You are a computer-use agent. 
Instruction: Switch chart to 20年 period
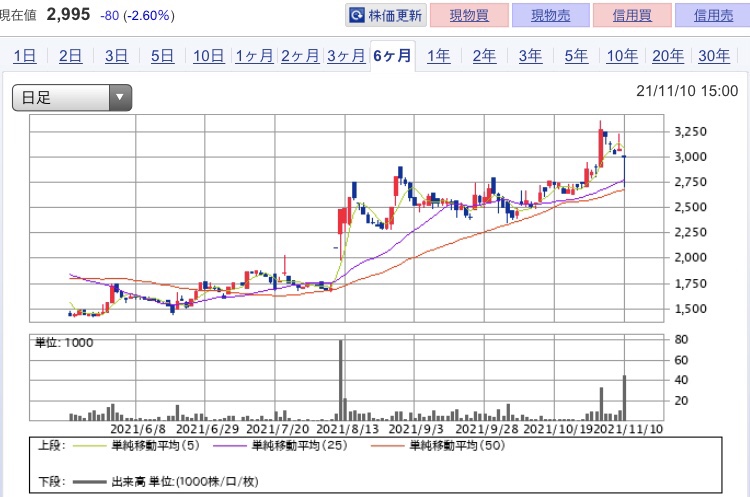(x=668, y=56)
